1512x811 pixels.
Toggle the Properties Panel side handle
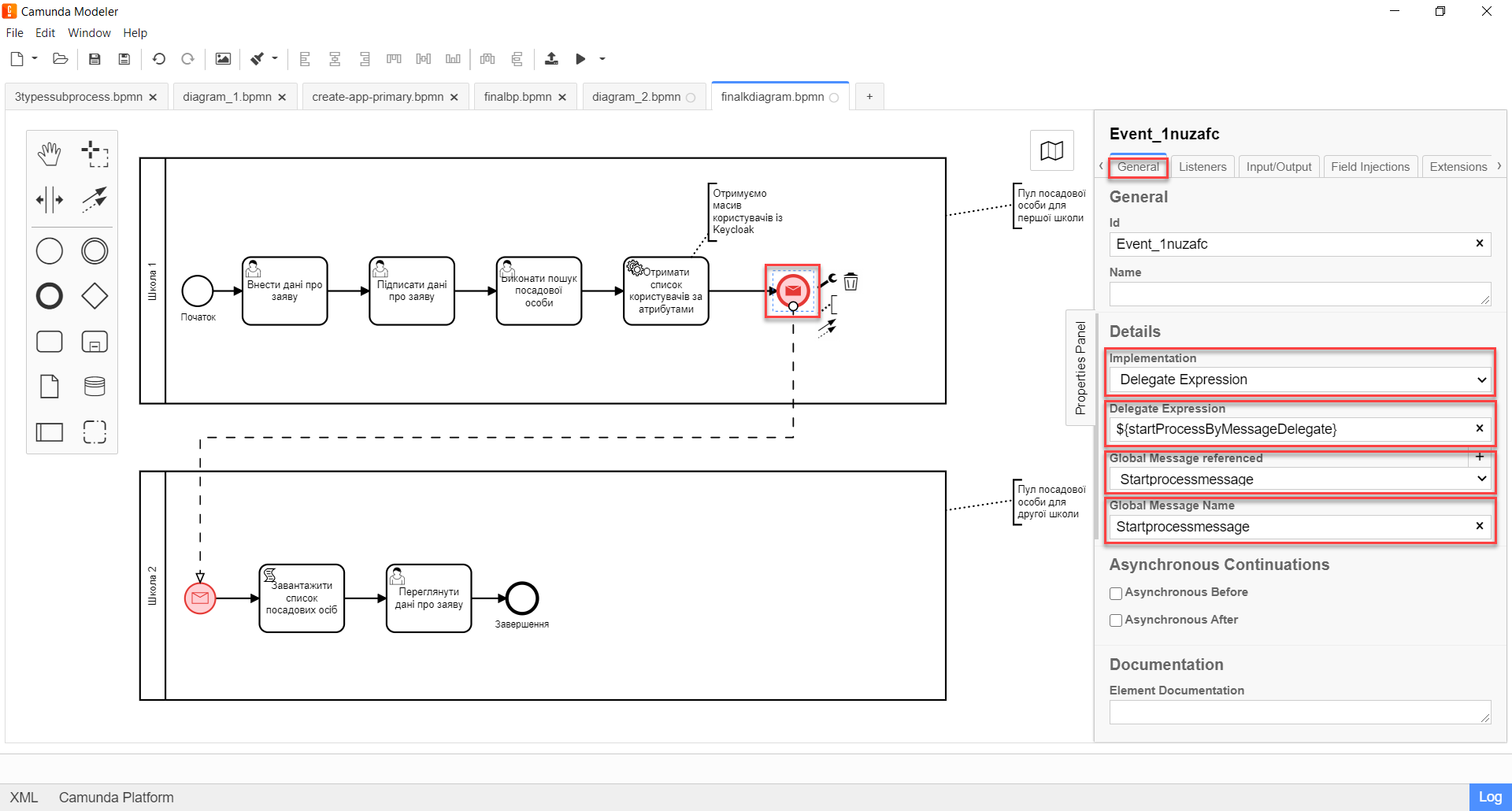(x=1080, y=368)
